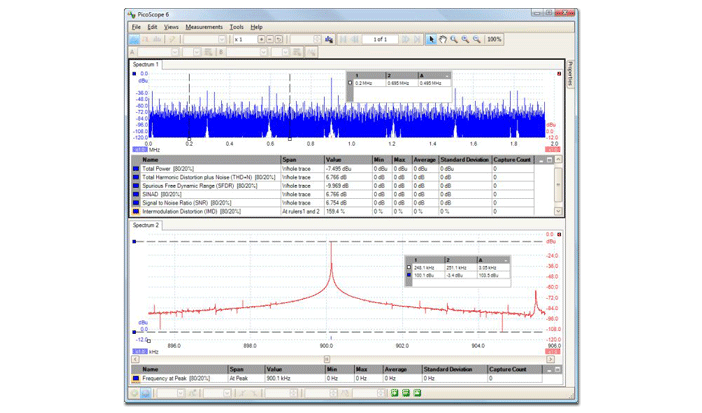This screenshot has width=702, height=413.
Task: Click the green Add Measurement icon
Action: coord(394,393)
